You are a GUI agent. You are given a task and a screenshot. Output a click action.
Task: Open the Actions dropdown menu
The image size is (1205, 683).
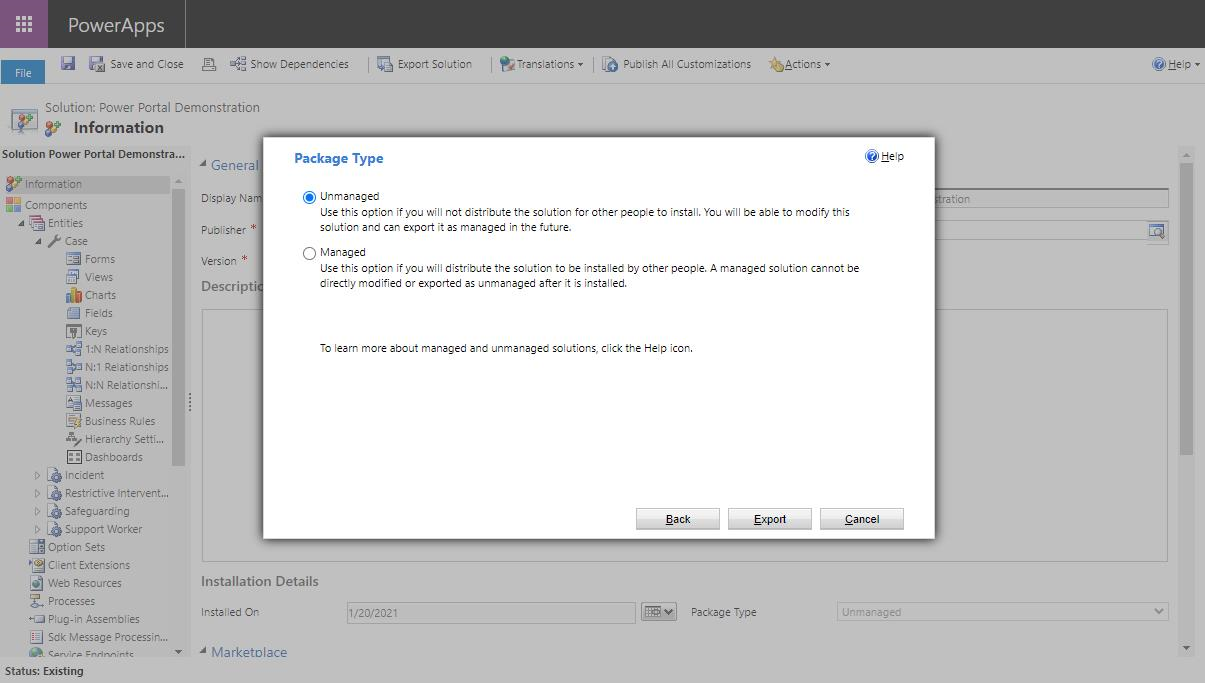[799, 64]
